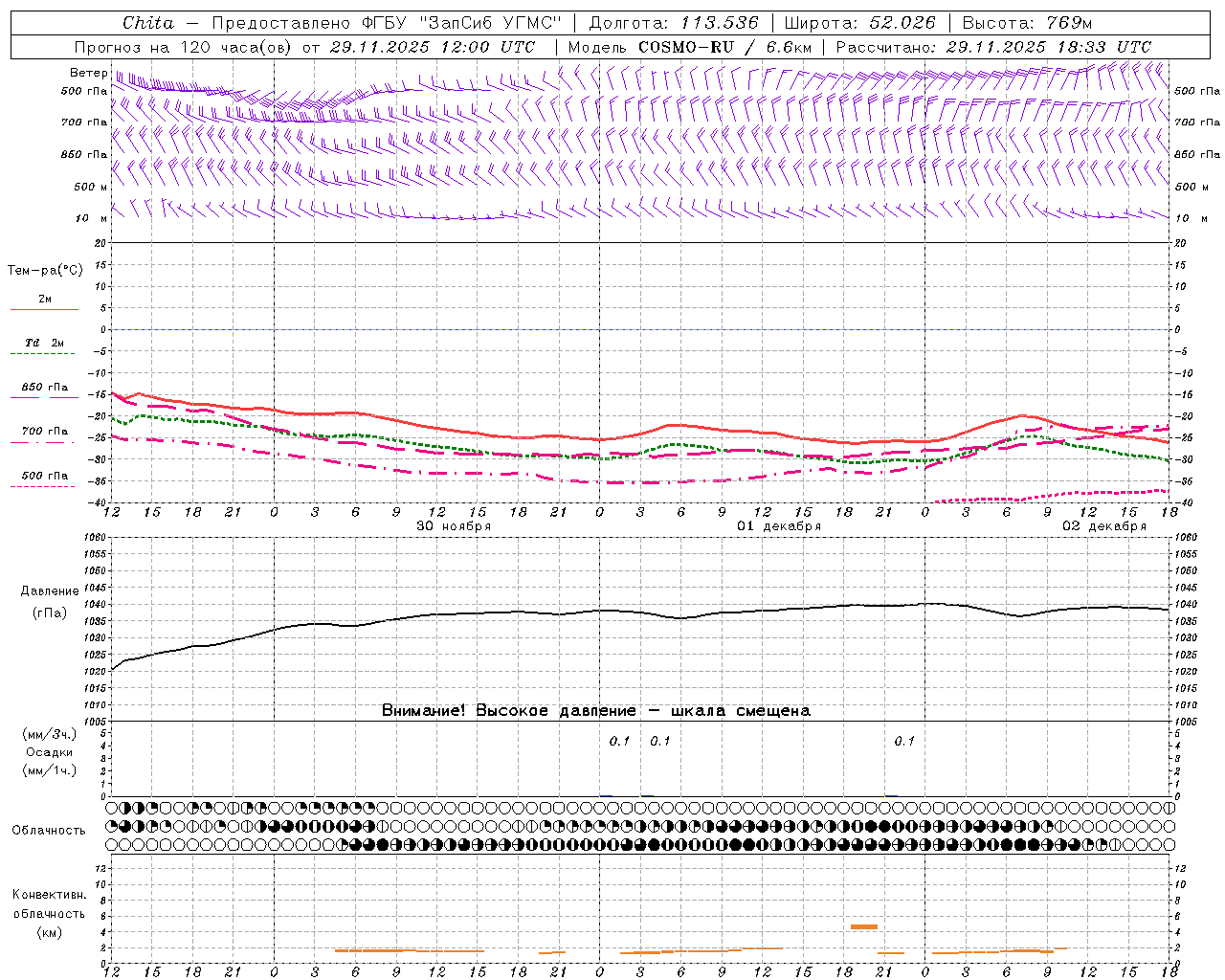The width and height of the screenshot is (1225, 980).
Task: Click the forecast start time 29.11.2025 12:00 UTC
Action: 432,47
